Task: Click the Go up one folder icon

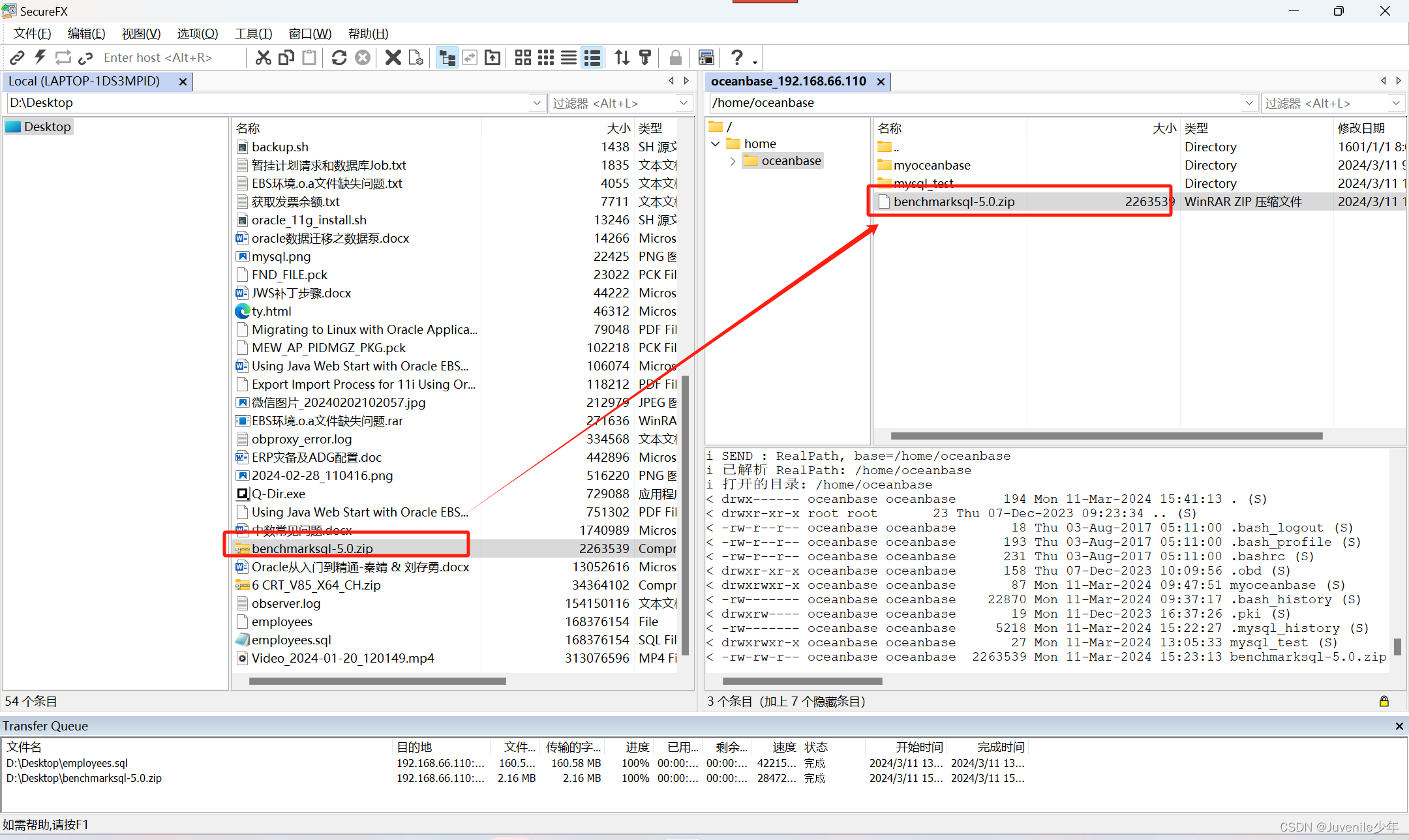Action: pos(492,58)
